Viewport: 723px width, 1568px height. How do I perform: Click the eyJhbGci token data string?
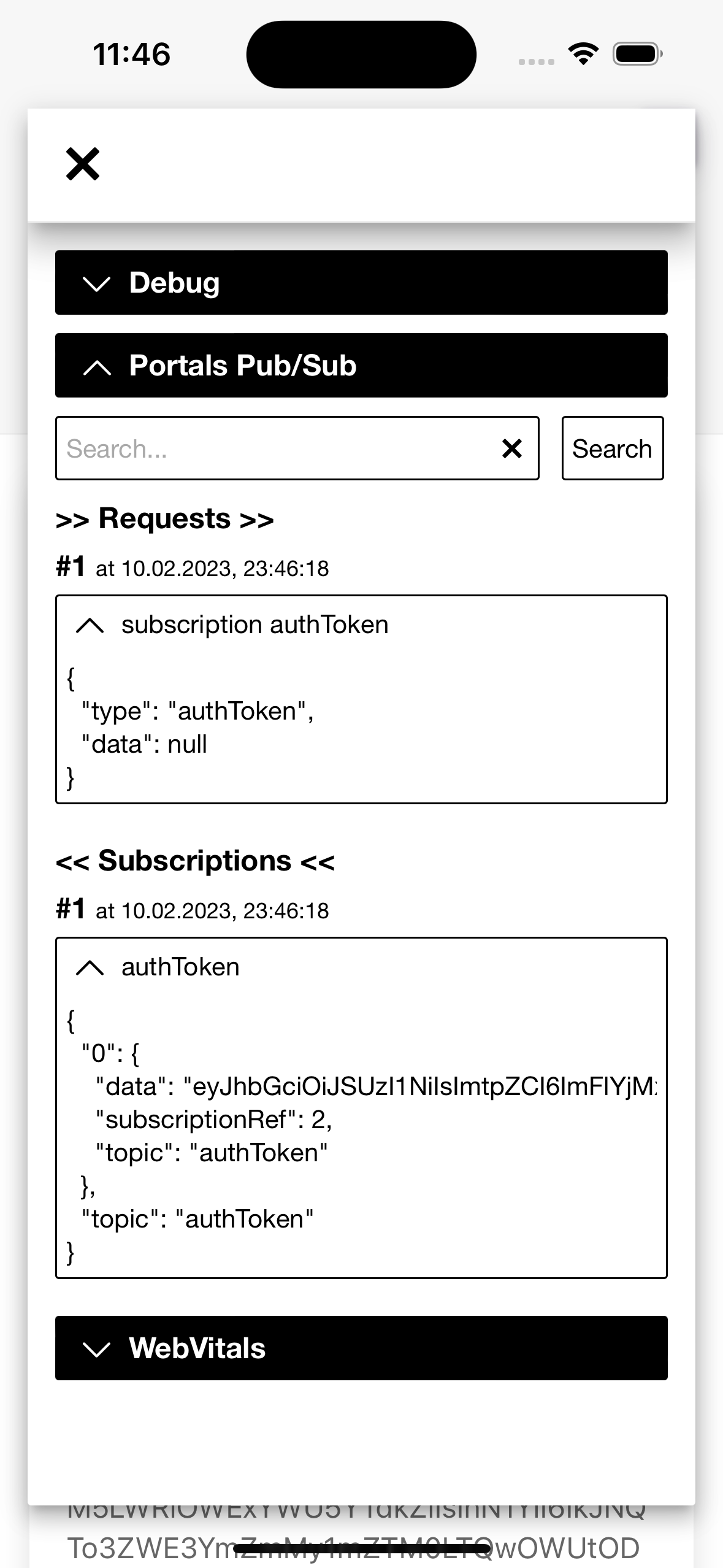coord(423,1086)
